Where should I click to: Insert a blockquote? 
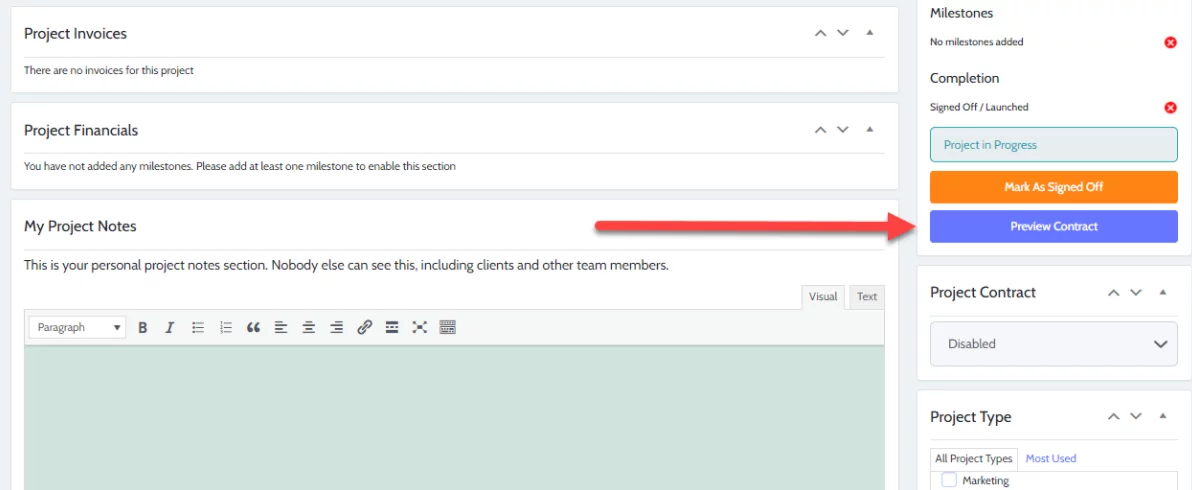click(253, 327)
